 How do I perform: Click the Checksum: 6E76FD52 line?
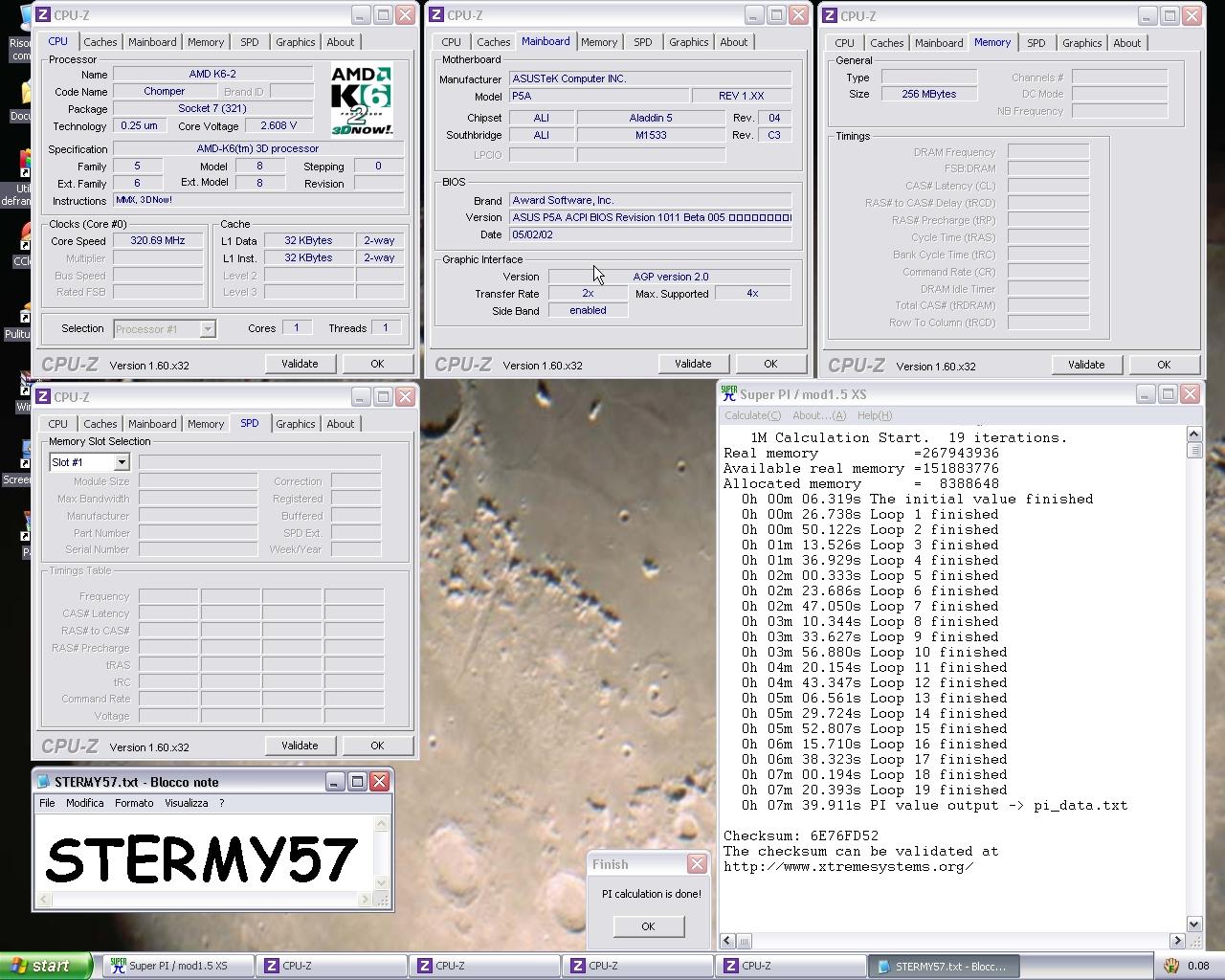(x=801, y=835)
